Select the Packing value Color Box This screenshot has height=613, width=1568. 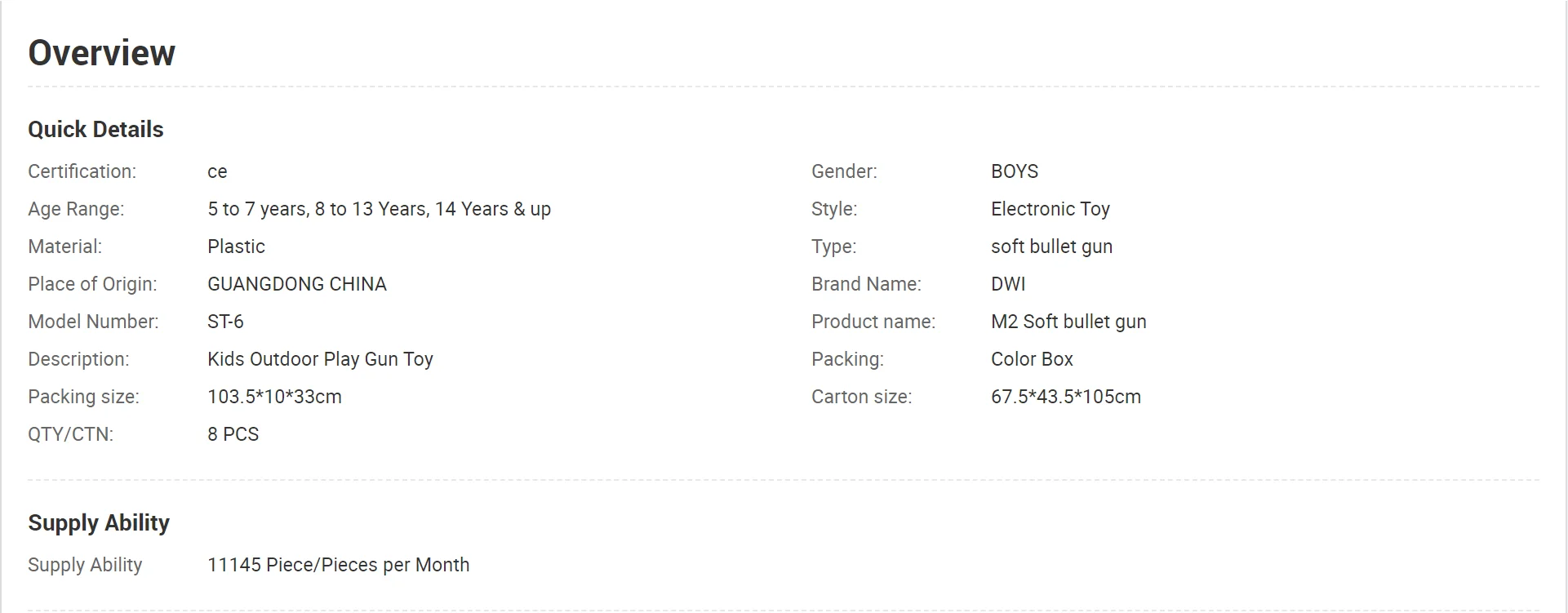[x=1032, y=359]
